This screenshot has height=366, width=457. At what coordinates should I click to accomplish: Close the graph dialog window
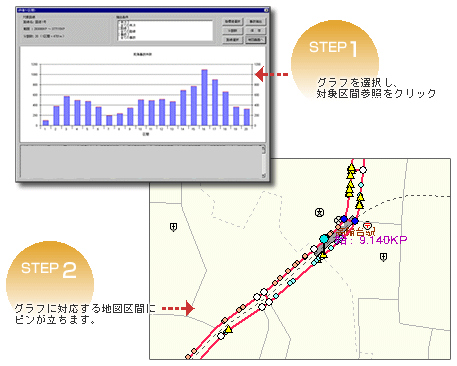[x=266, y=10]
